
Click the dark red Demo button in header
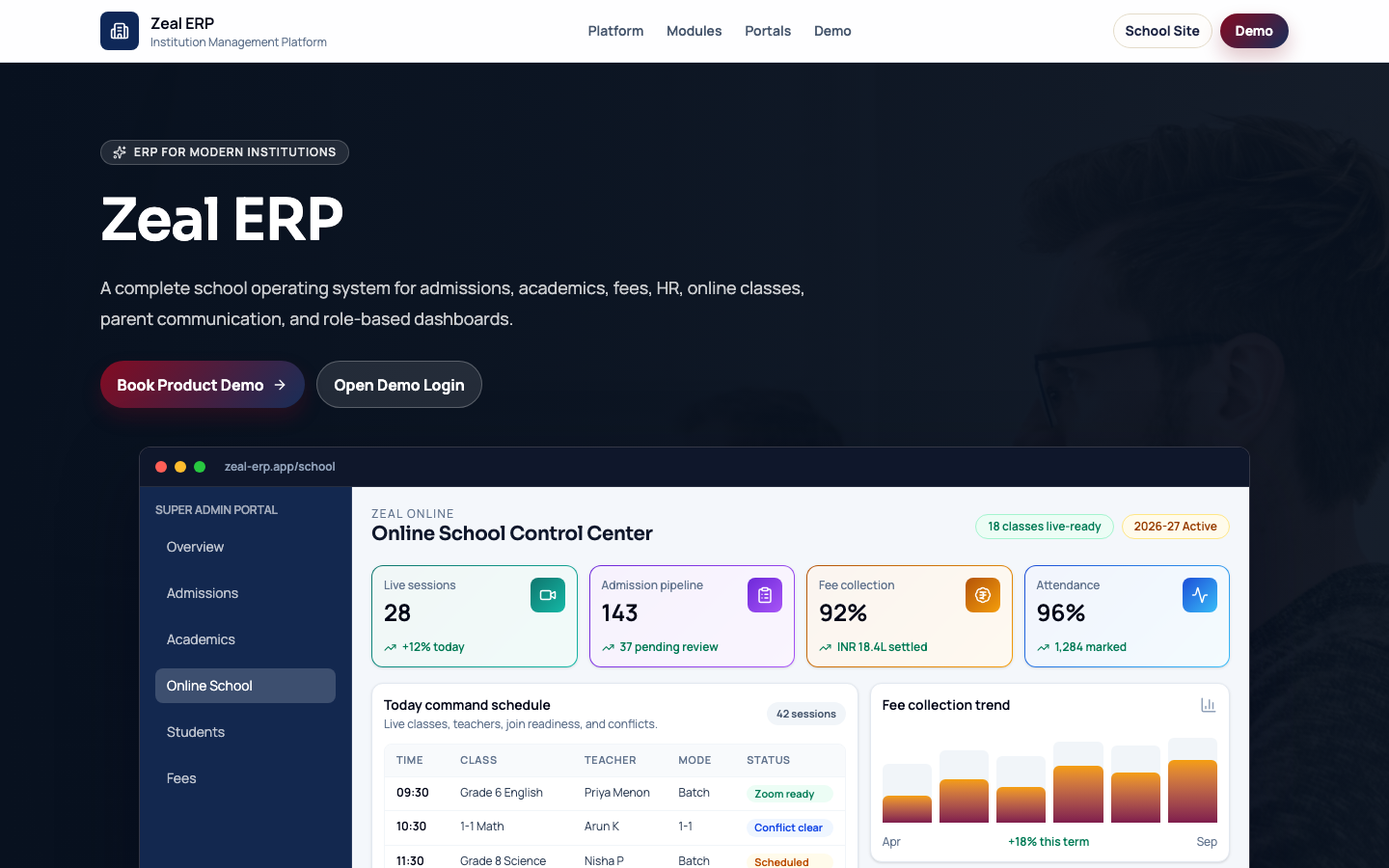point(1254,31)
